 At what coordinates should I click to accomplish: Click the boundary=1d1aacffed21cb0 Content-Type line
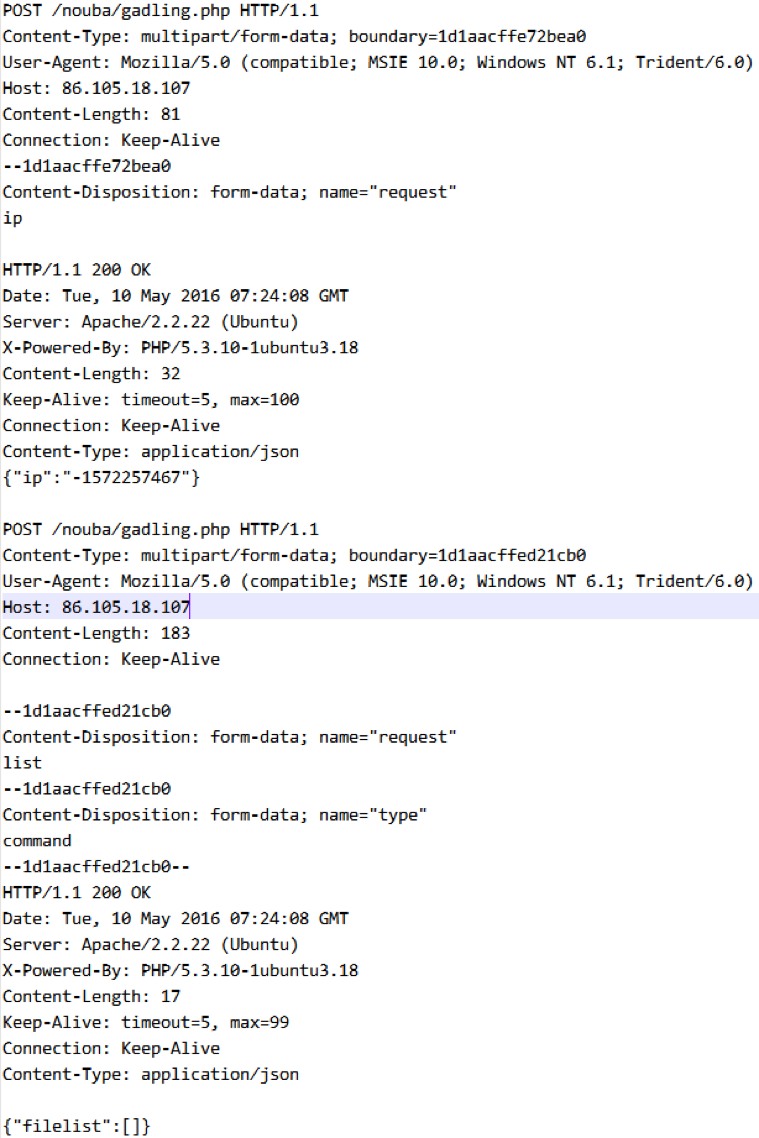(294, 556)
